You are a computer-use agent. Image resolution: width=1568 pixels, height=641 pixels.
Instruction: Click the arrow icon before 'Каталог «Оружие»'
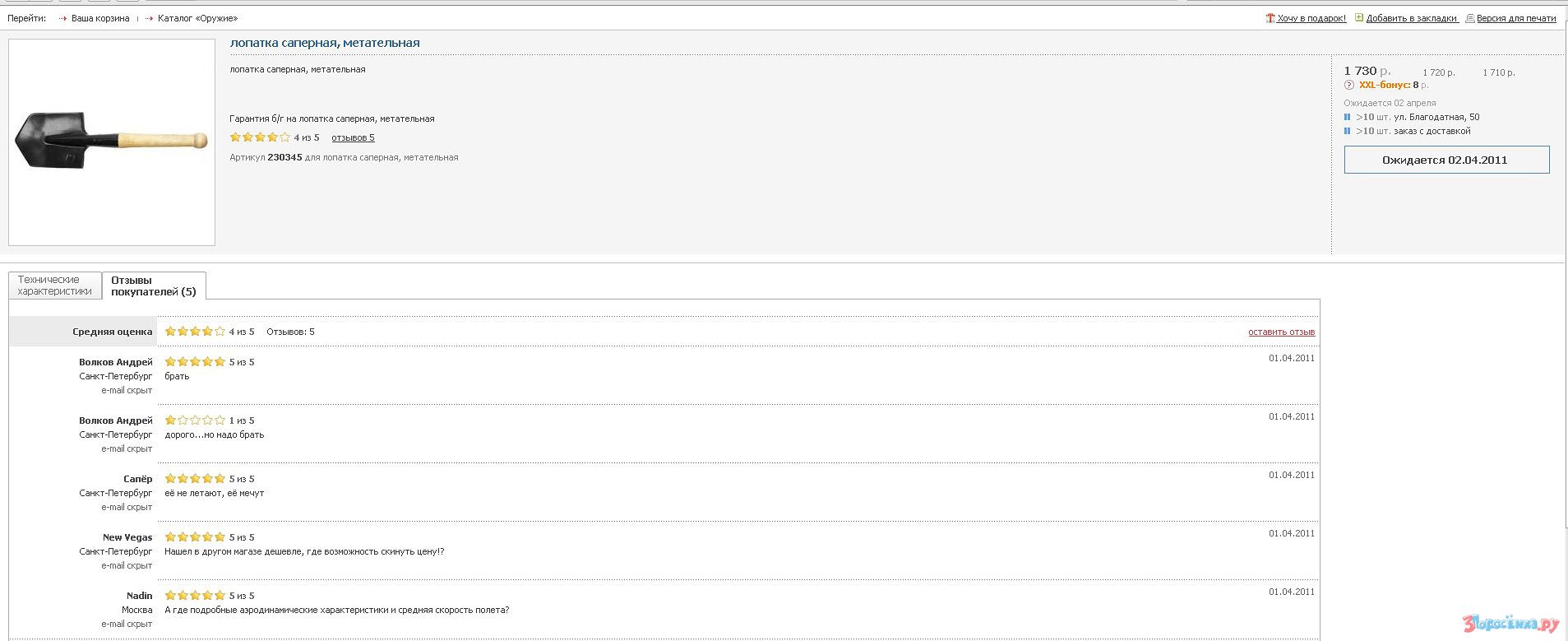pos(150,18)
